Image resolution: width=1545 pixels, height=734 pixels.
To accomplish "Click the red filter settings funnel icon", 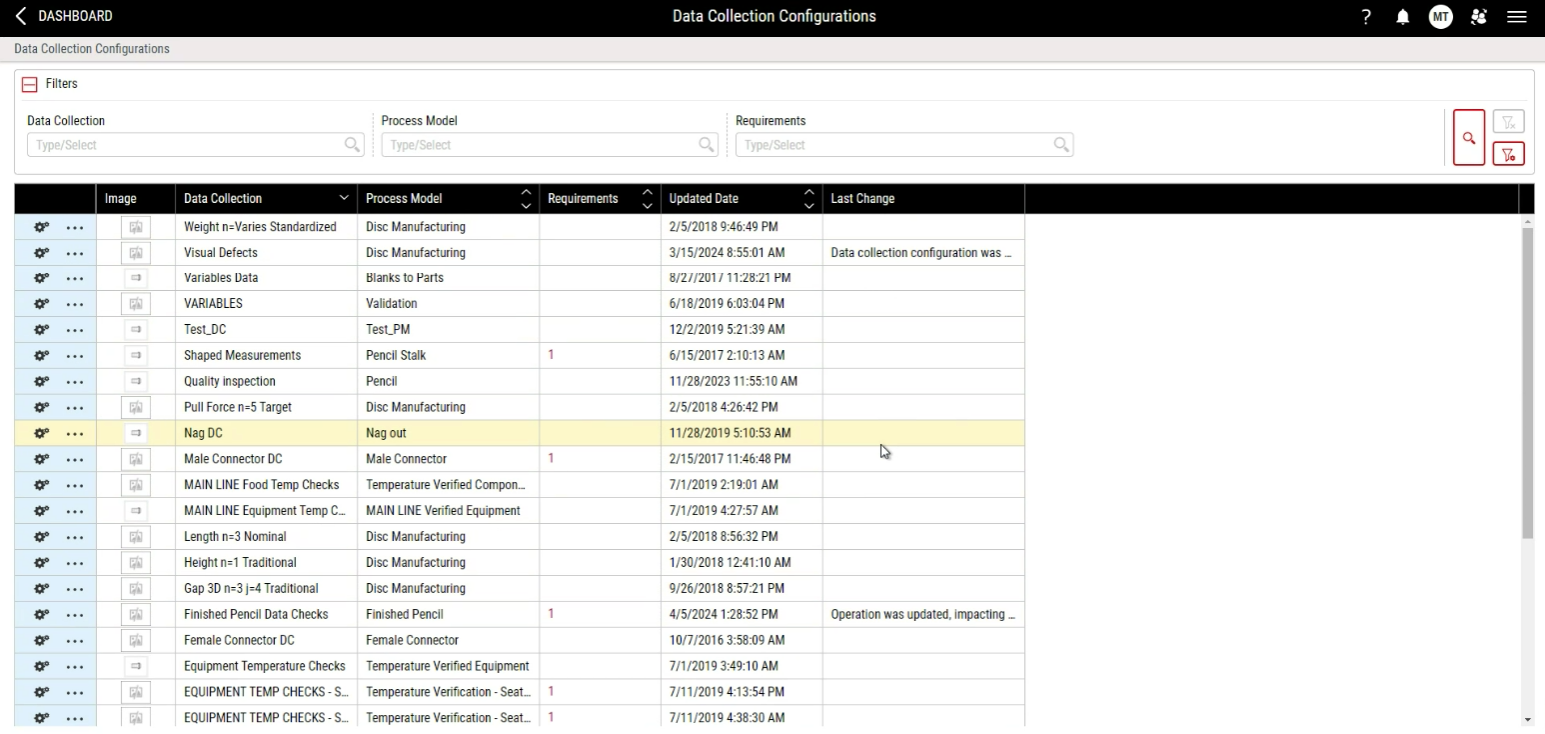I will tap(1508, 154).
